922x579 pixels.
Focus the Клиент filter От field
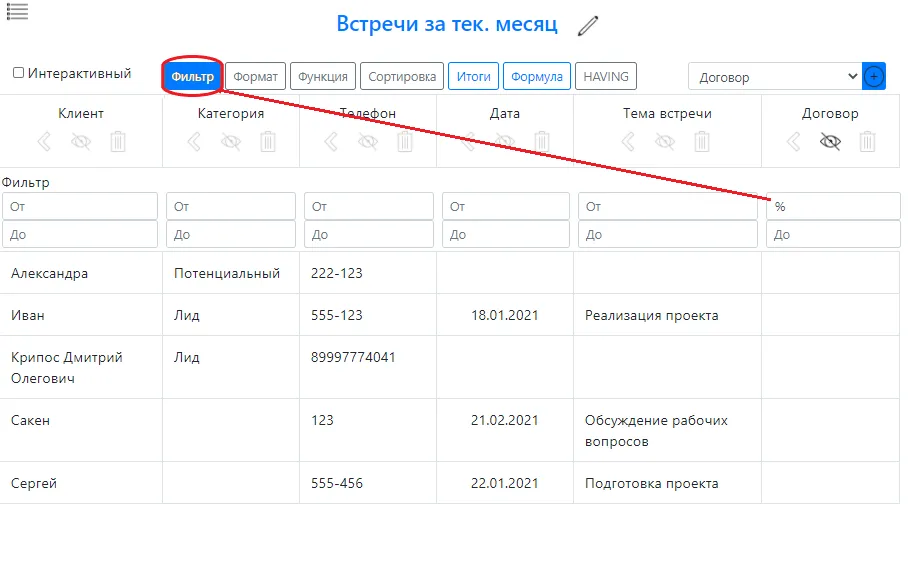[x=80, y=206]
